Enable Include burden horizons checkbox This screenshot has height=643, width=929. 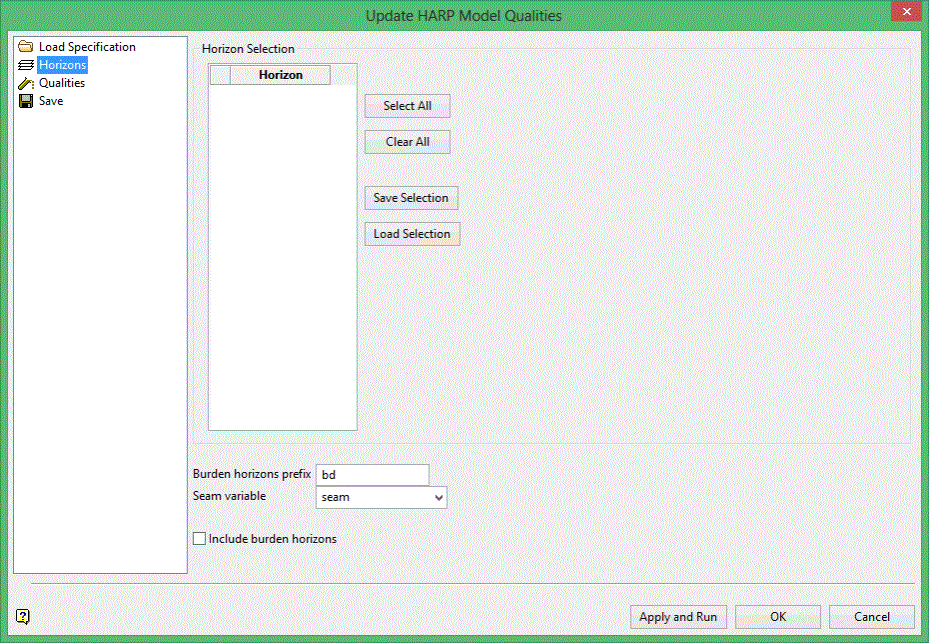200,539
